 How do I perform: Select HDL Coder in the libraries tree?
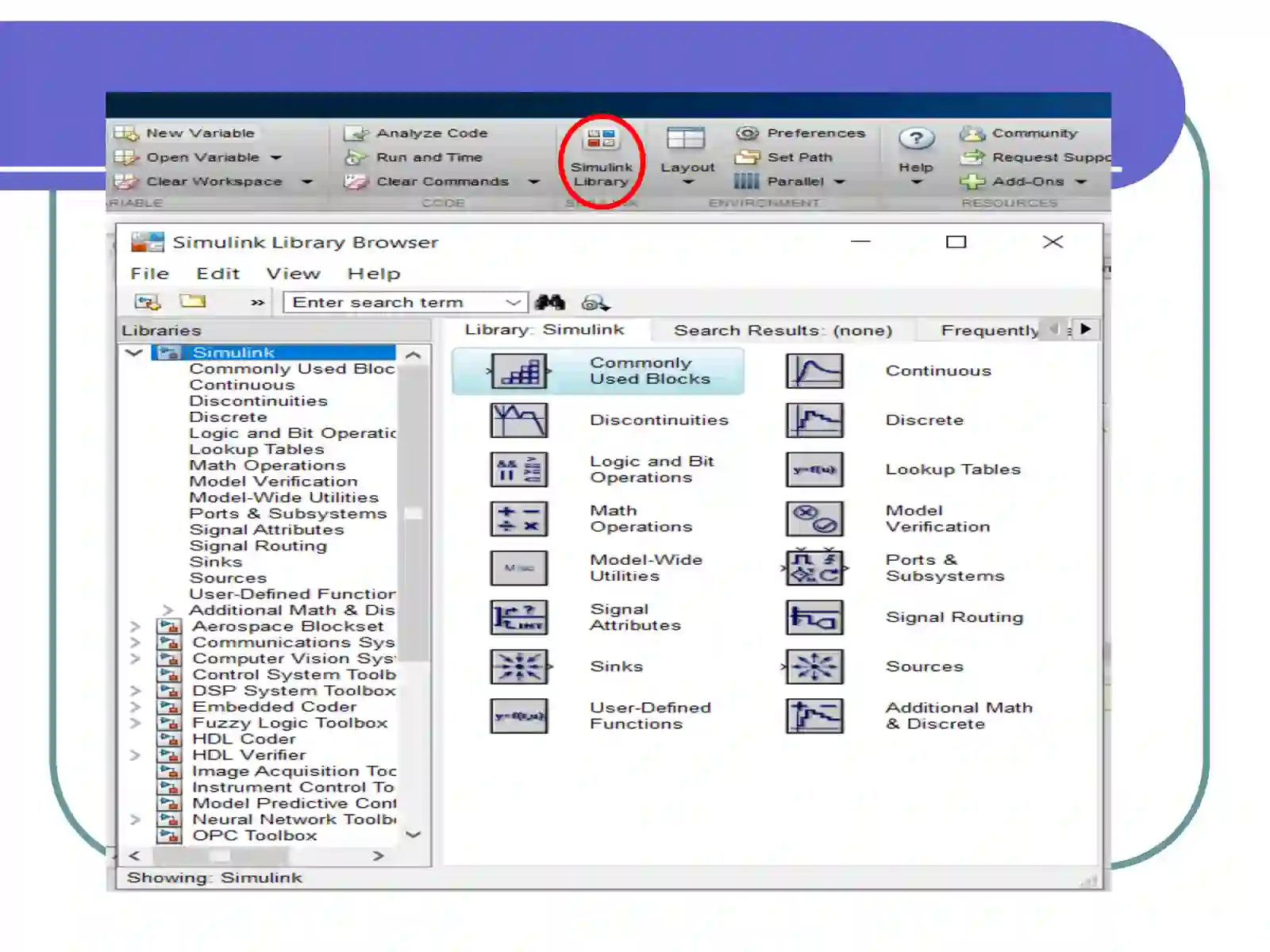(x=244, y=739)
